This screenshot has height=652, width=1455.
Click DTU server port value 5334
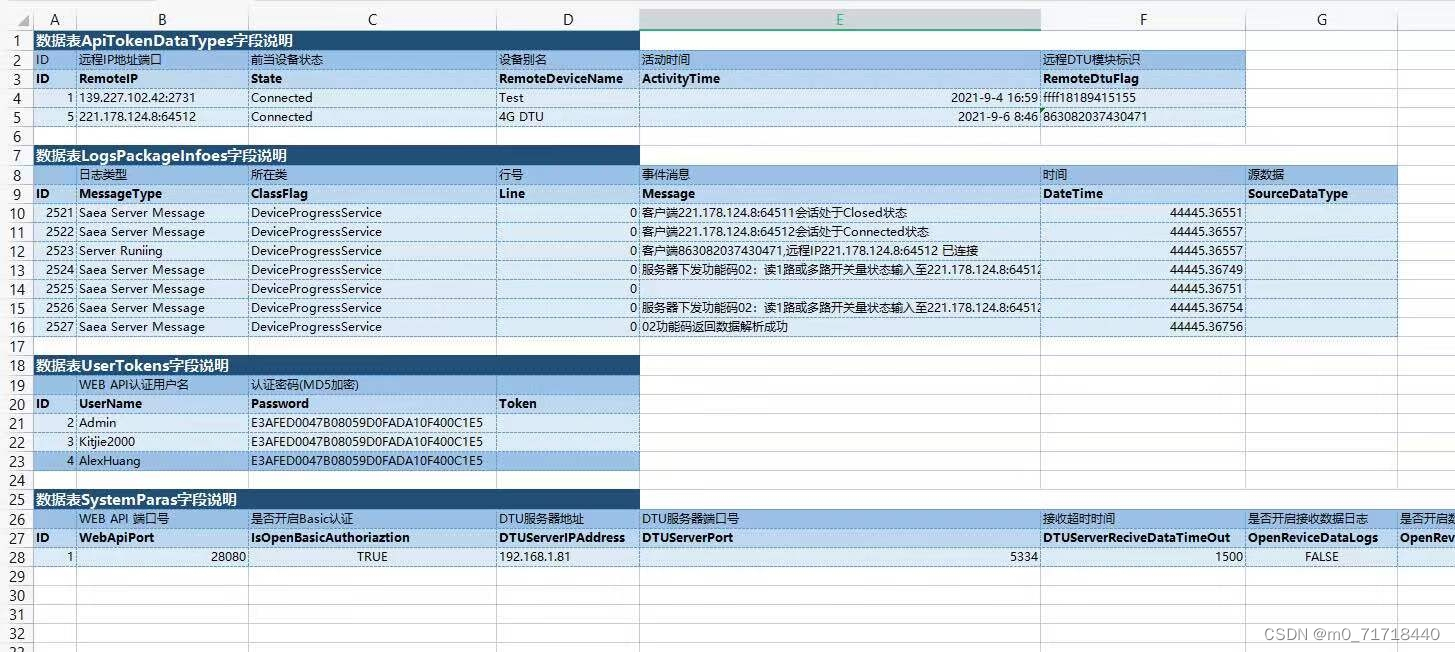point(840,557)
